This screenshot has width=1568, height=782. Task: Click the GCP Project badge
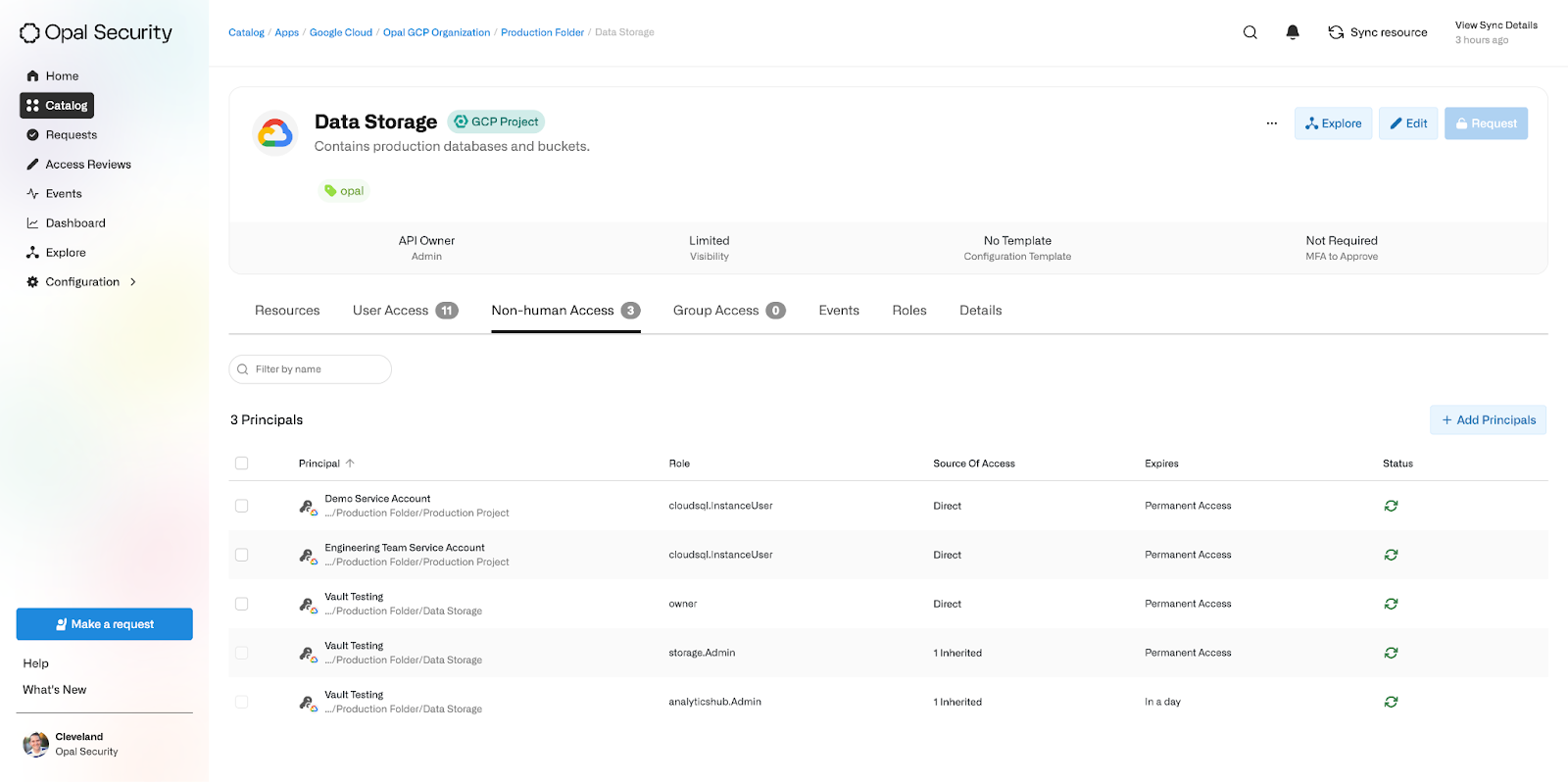click(x=496, y=122)
